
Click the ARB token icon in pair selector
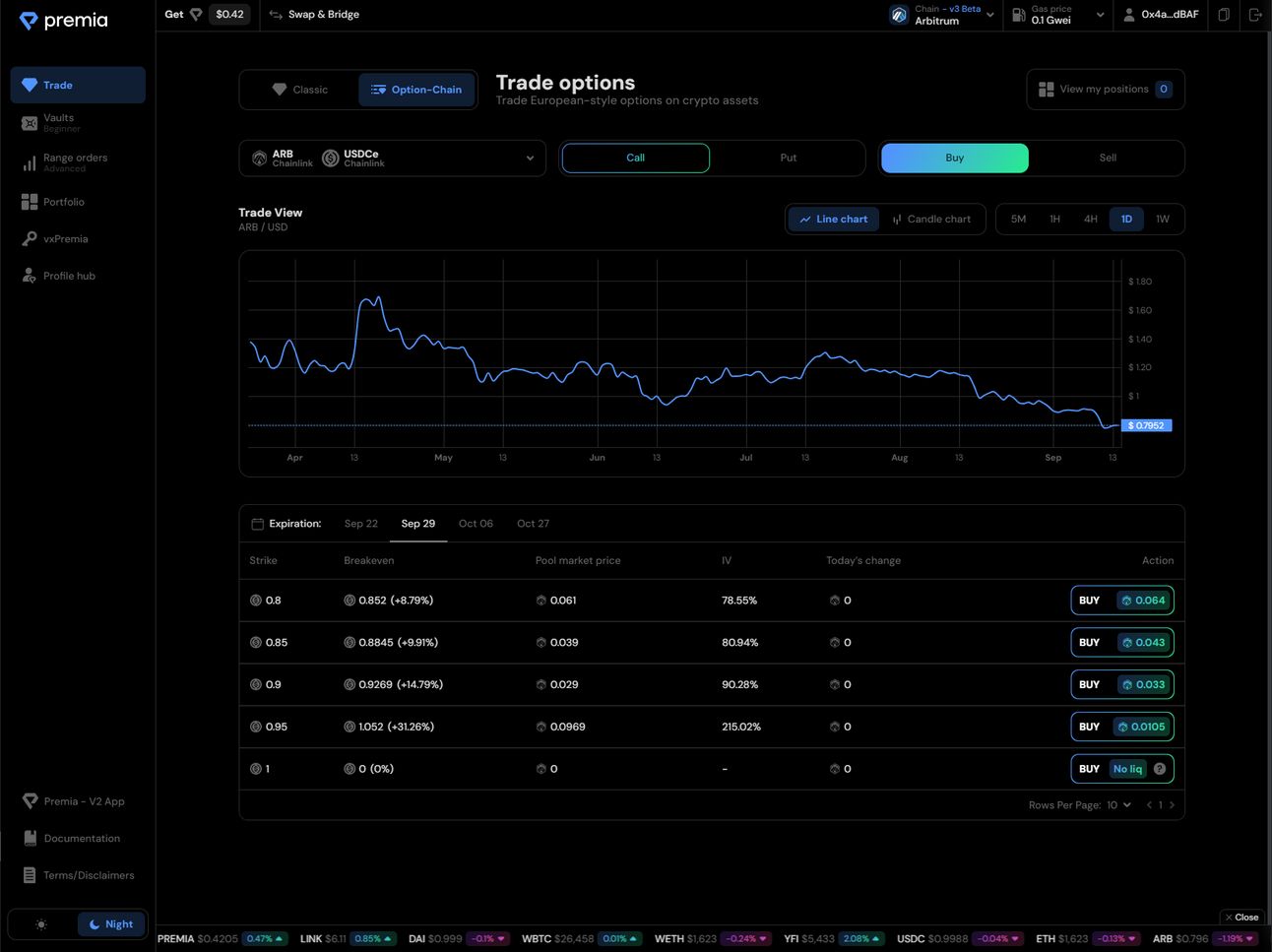click(260, 159)
